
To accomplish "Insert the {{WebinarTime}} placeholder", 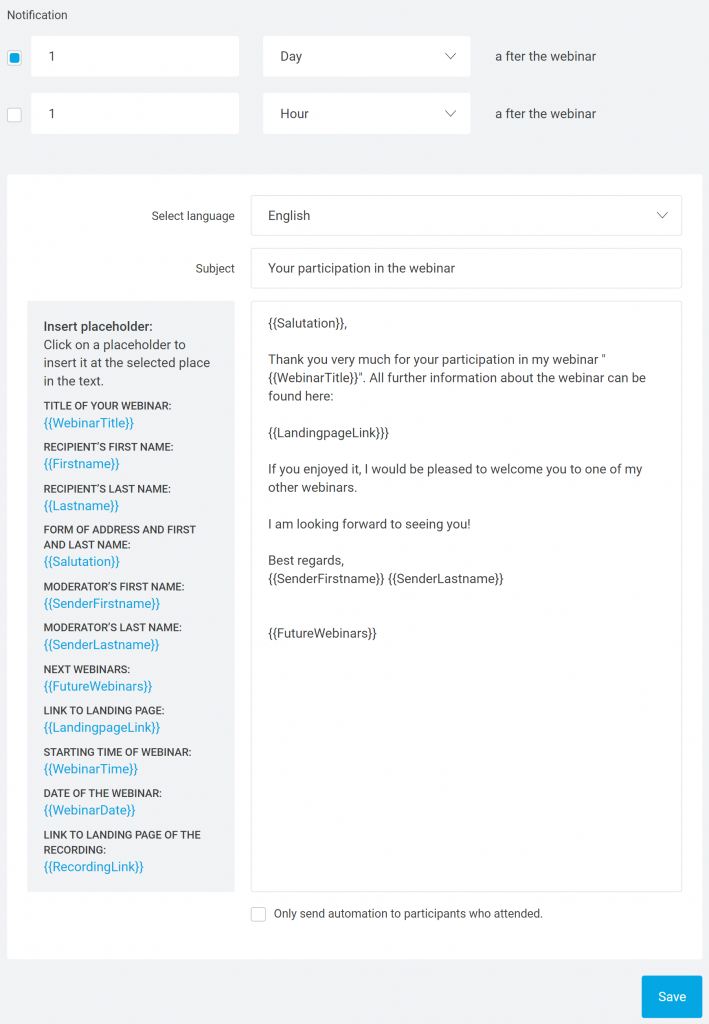I will 91,769.
